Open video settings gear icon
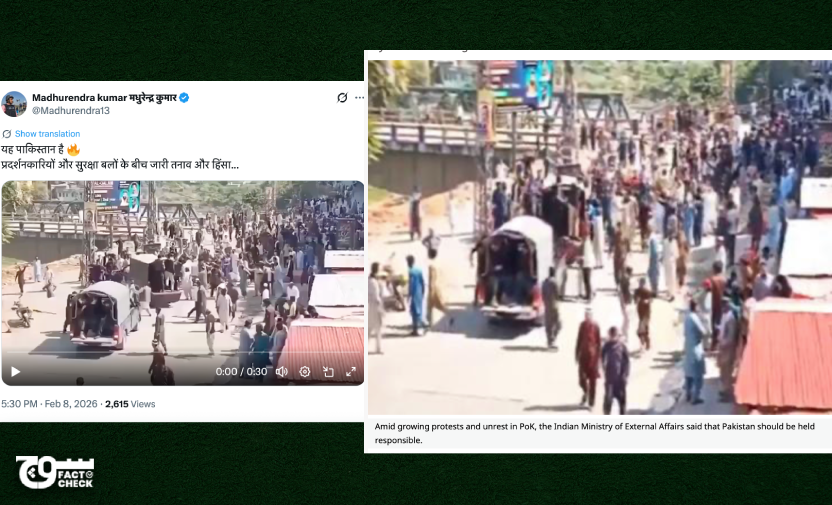This screenshot has width=832, height=505. [305, 372]
